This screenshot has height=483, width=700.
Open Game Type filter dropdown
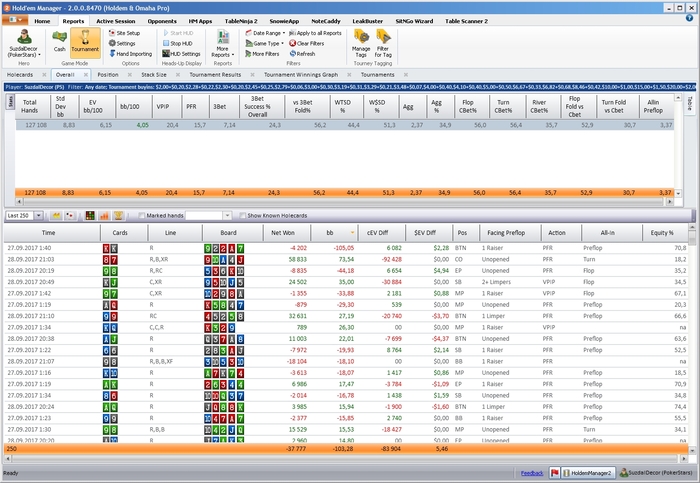(265, 43)
